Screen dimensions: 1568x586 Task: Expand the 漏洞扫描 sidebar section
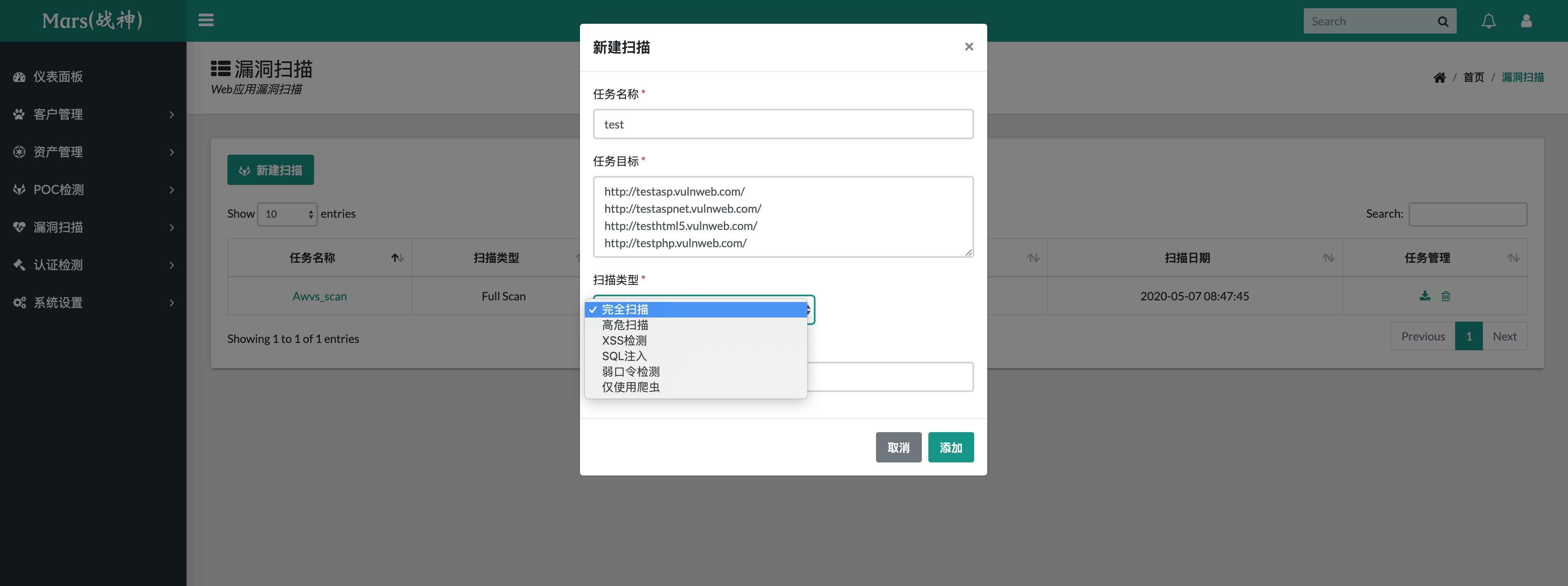point(59,227)
